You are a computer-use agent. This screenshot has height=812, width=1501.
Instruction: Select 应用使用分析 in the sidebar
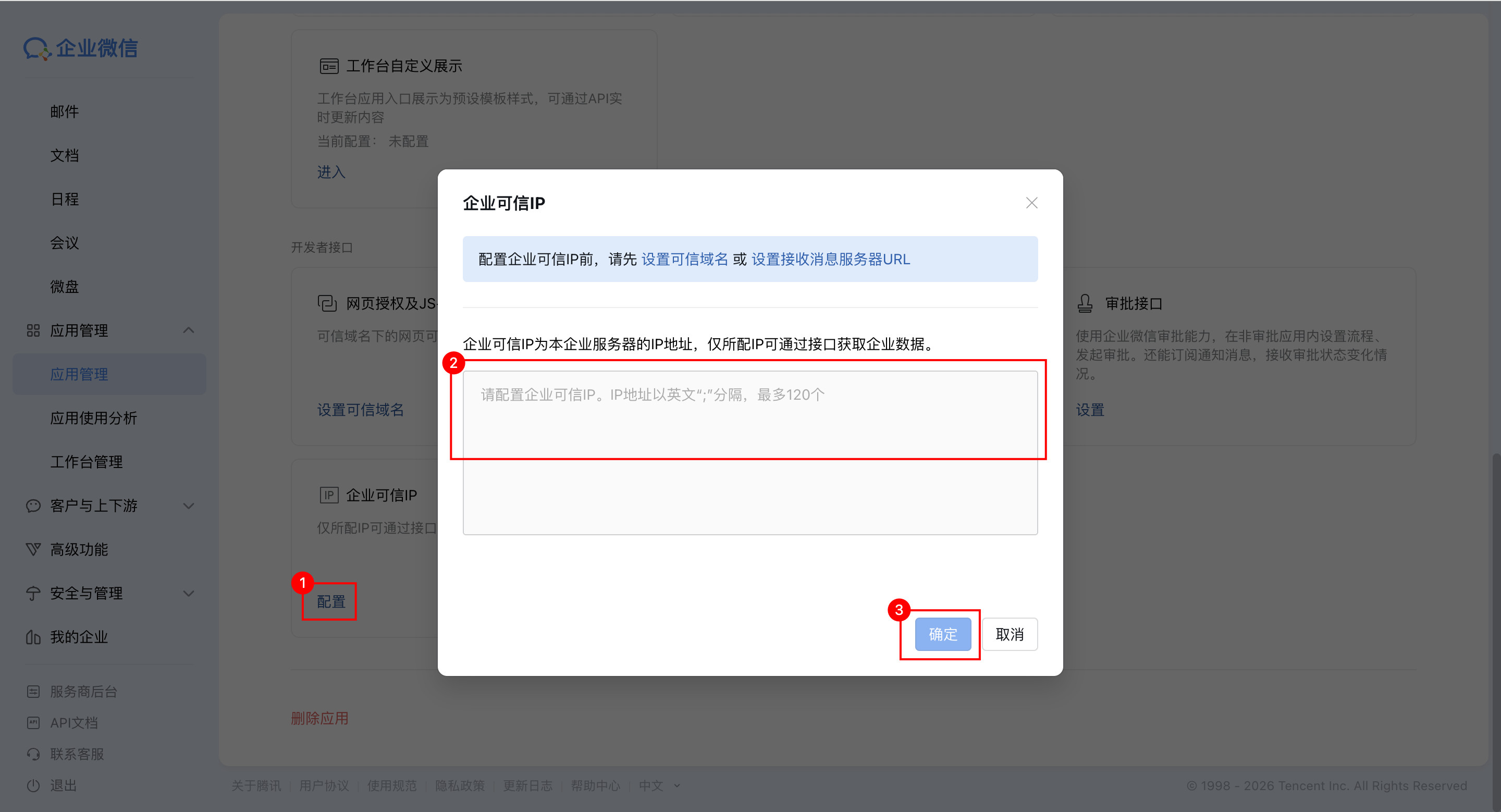93,417
